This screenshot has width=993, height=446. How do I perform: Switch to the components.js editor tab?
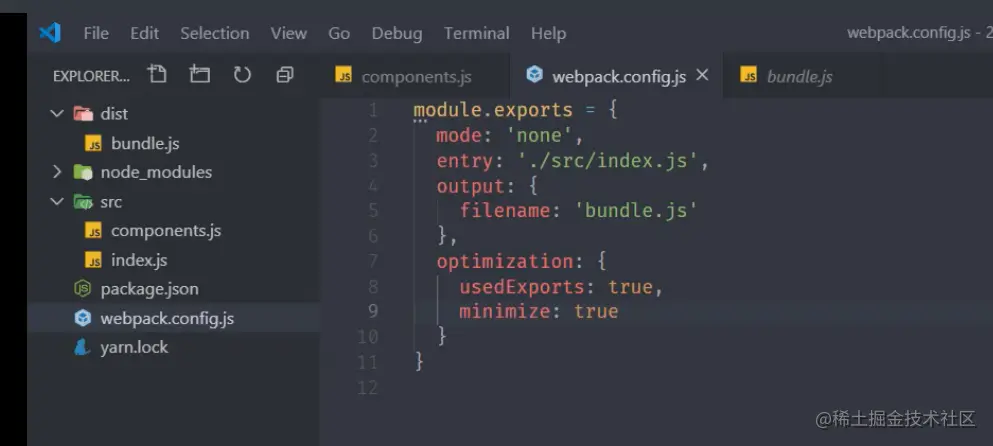[x=415, y=77]
